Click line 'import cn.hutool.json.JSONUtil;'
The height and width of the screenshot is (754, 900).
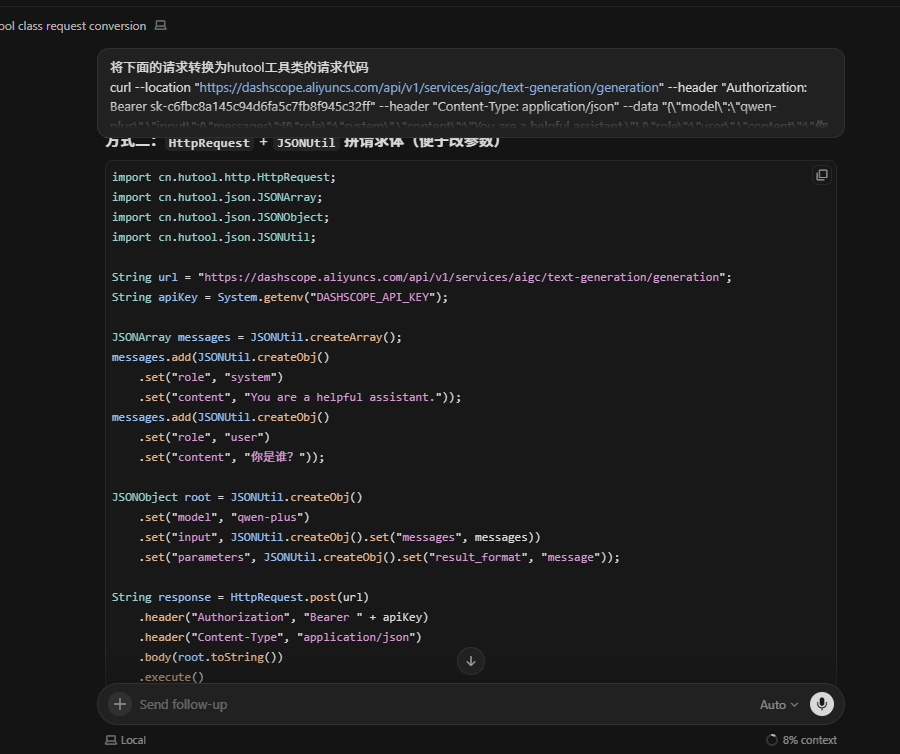coord(214,238)
